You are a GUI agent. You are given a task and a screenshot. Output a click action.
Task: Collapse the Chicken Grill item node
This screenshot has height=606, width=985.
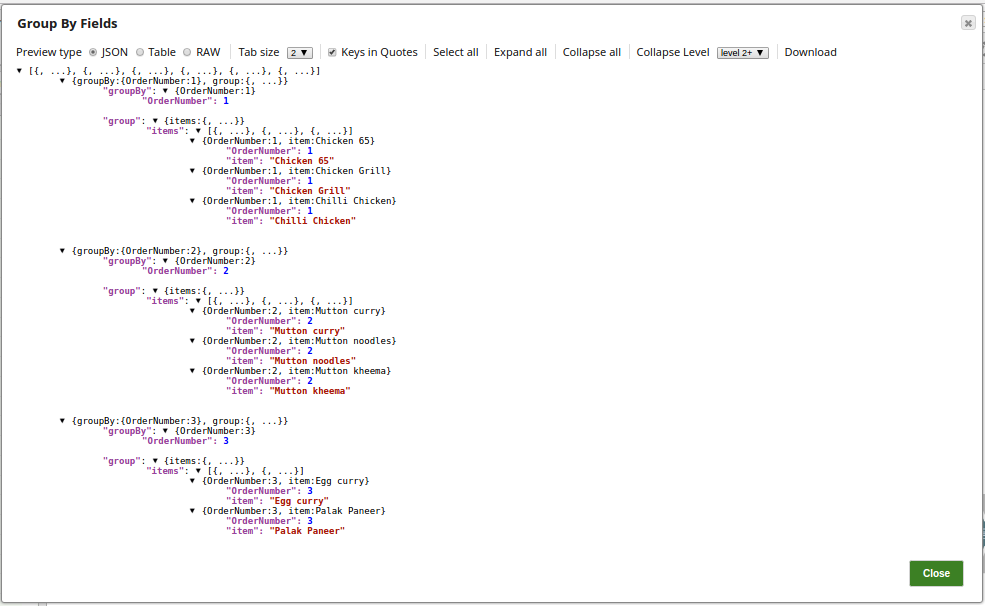click(x=193, y=171)
